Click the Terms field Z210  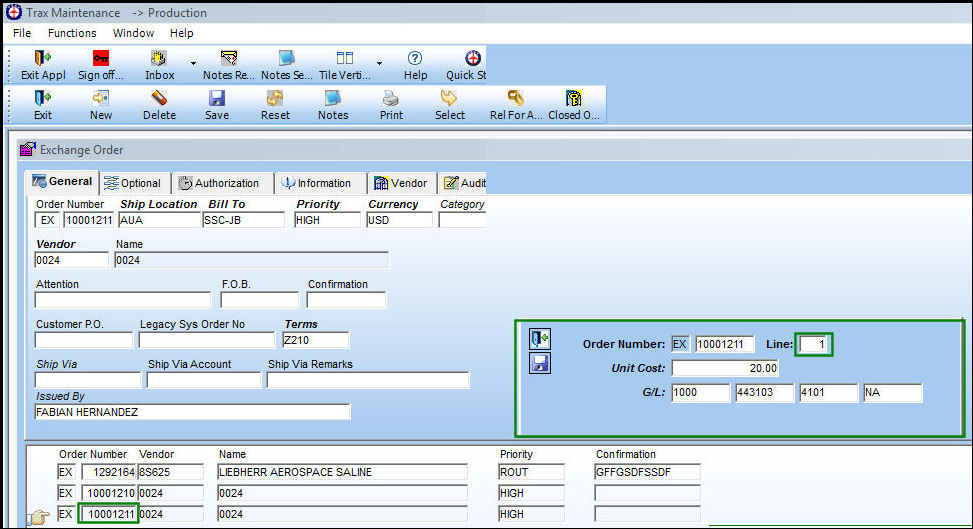pos(315,340)
